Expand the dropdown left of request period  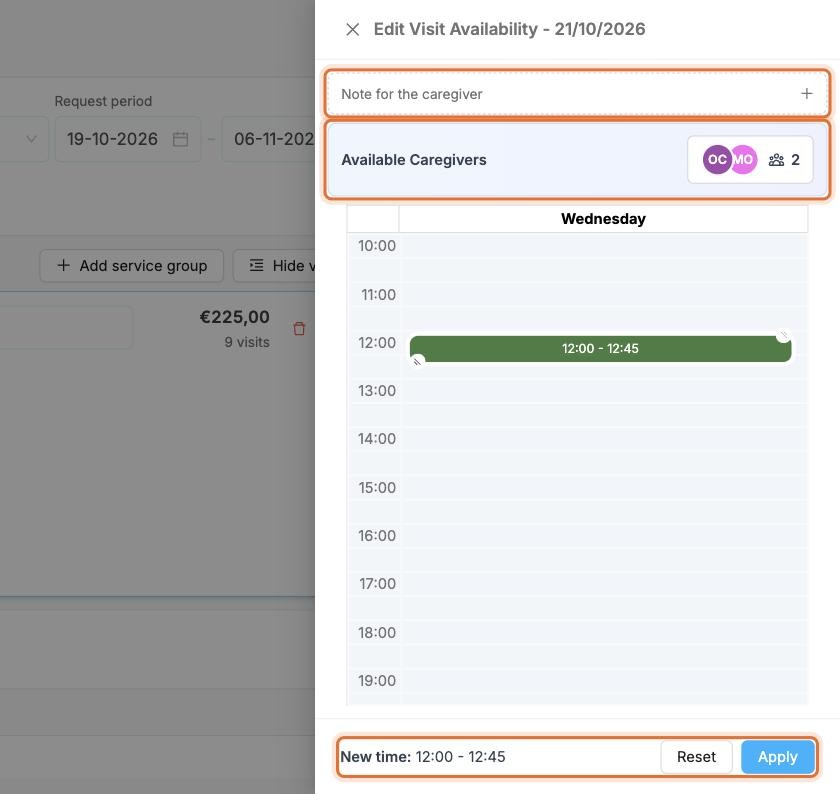pyautogui.click(x=32, y=139)
